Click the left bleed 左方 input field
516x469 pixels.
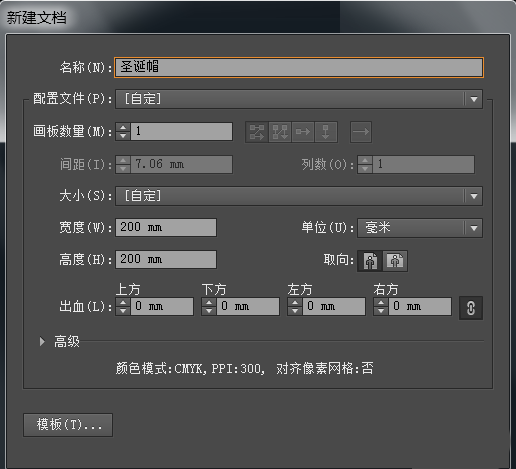coord(334,306)
